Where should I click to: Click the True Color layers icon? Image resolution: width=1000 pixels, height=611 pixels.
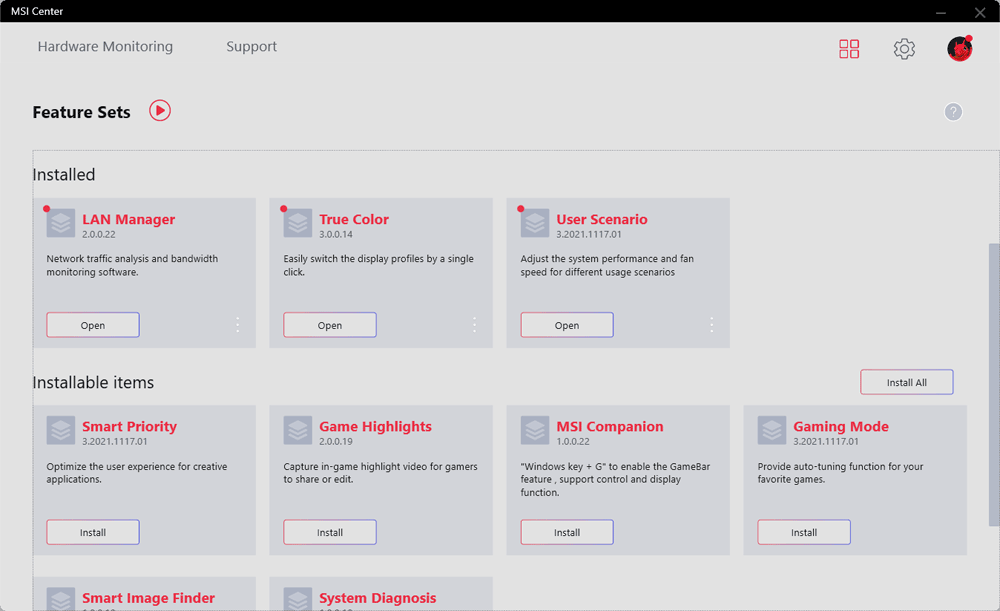(x=298, y=223)
